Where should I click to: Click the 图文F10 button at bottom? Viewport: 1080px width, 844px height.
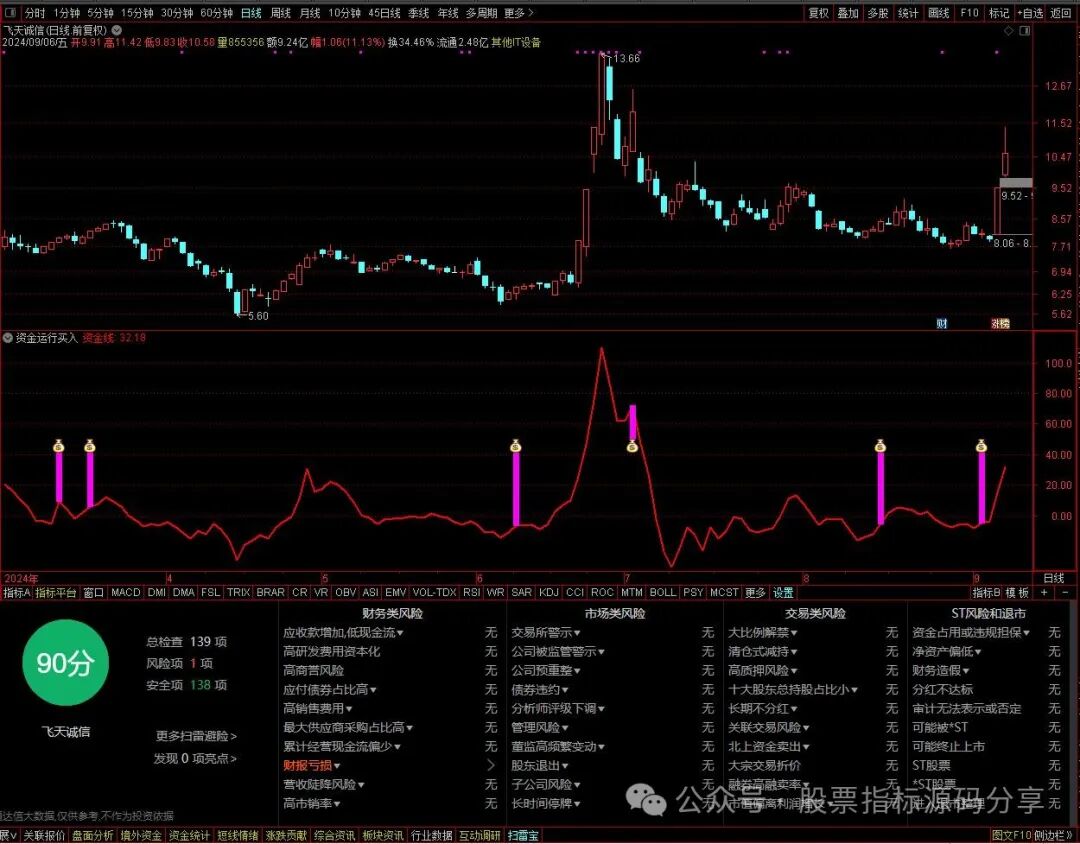[1011, 836]
